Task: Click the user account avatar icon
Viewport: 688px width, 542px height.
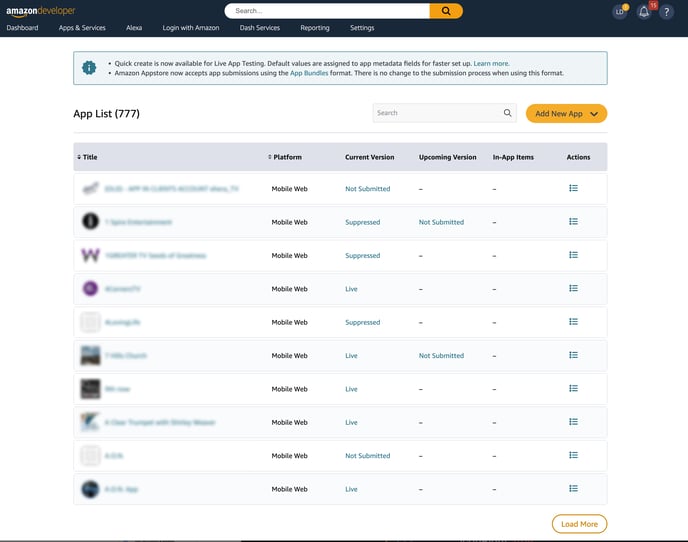Action: [620, 12]
